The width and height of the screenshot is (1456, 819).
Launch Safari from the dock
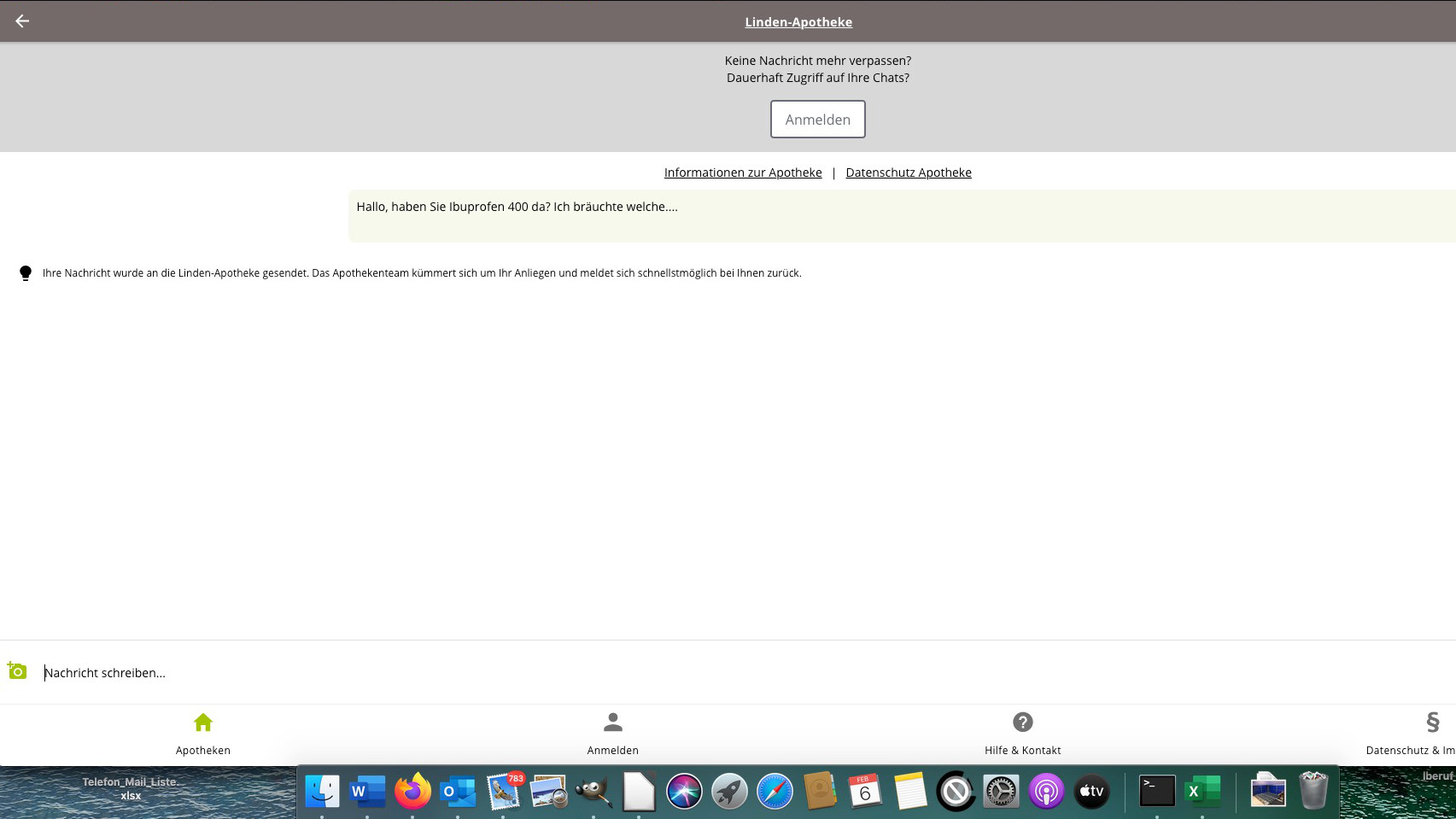coord(775,792)
